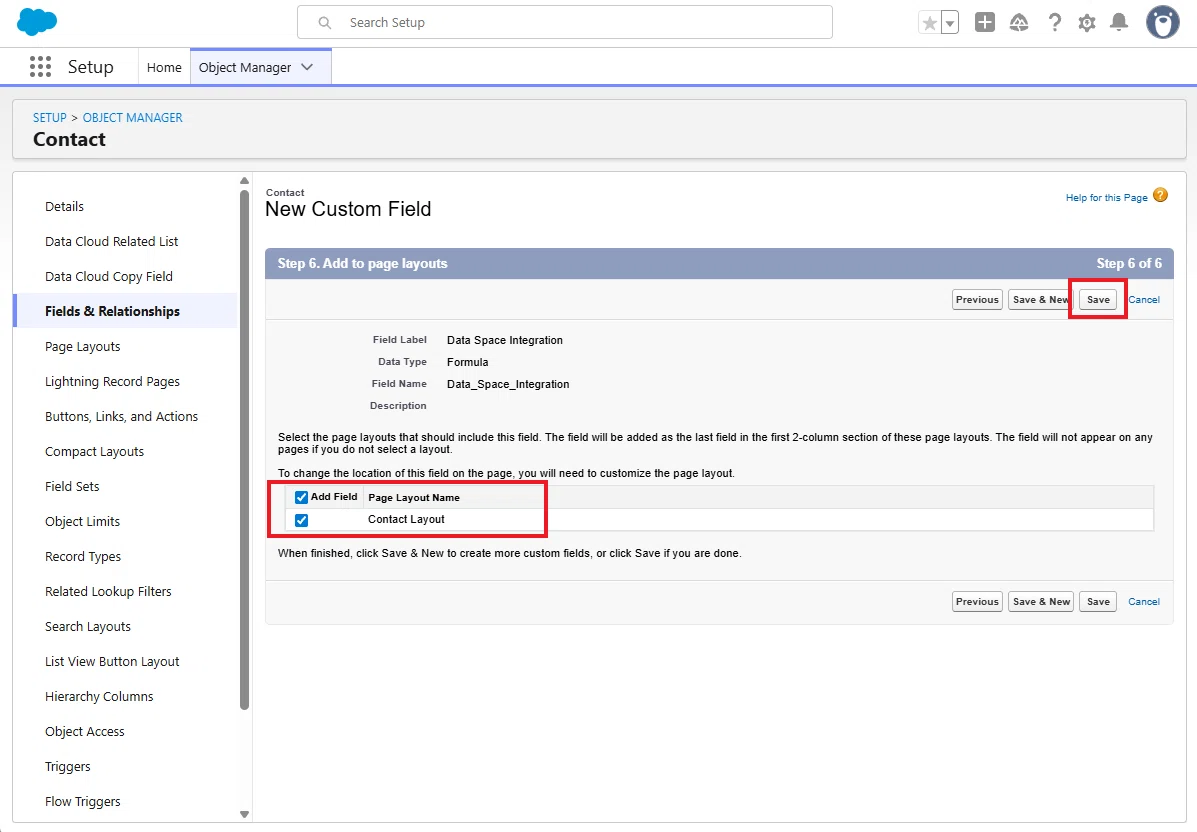Click the bottom Cancel link
The width and height of the screenshot is (1197, 832).
pos(1144,601)
